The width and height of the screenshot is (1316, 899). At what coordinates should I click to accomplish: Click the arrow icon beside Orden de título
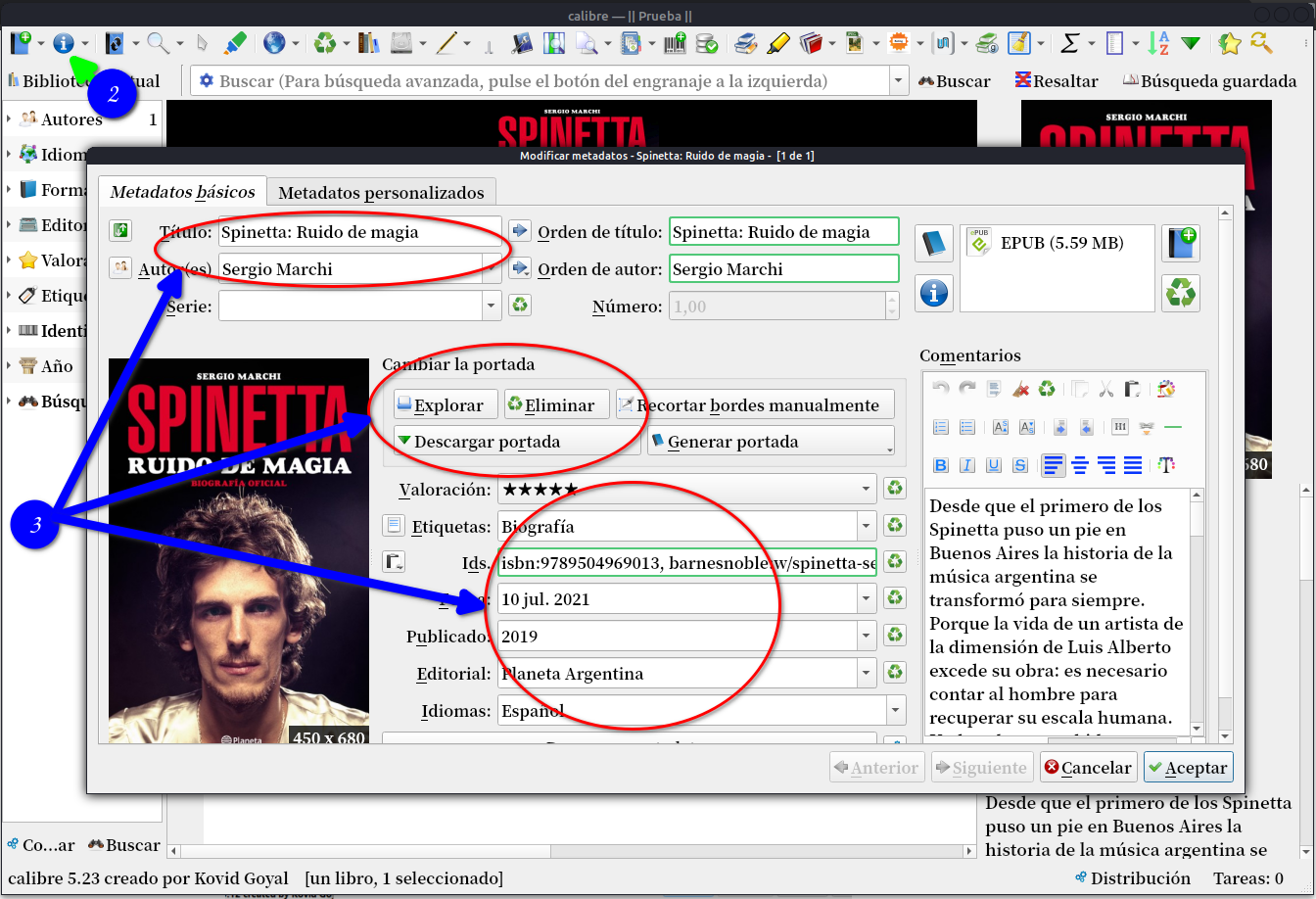pyautogui.click(x=520, y=231)
